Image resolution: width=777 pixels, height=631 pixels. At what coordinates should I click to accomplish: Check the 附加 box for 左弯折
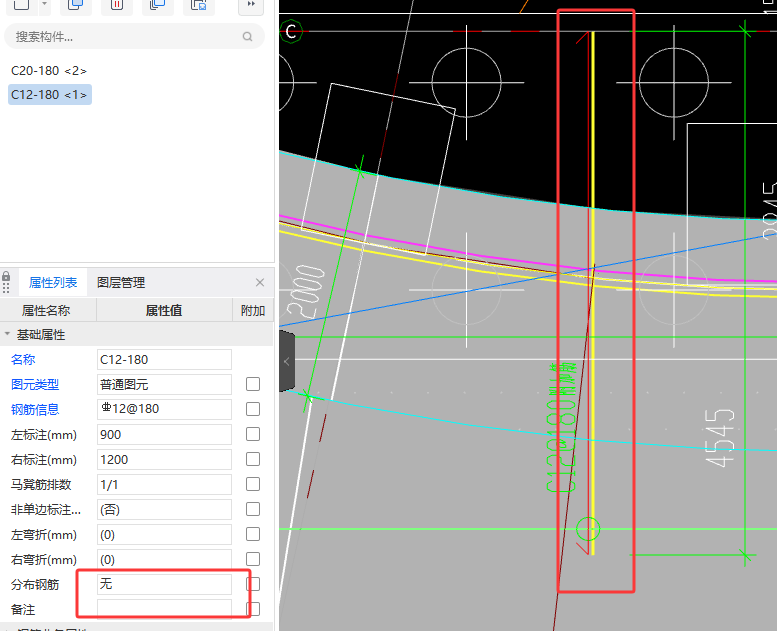pyautogui.click(x=253, y=534)
